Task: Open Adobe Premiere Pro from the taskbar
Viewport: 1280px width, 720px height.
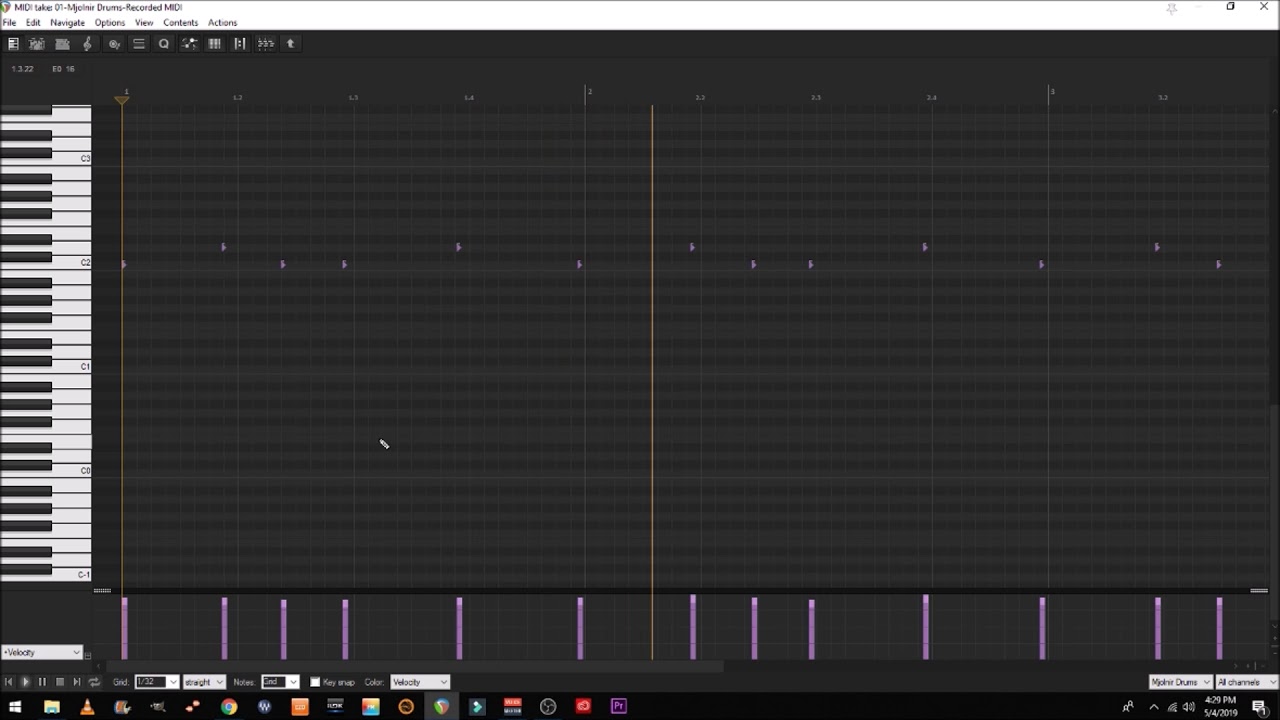Action: (x=618, y=707)
